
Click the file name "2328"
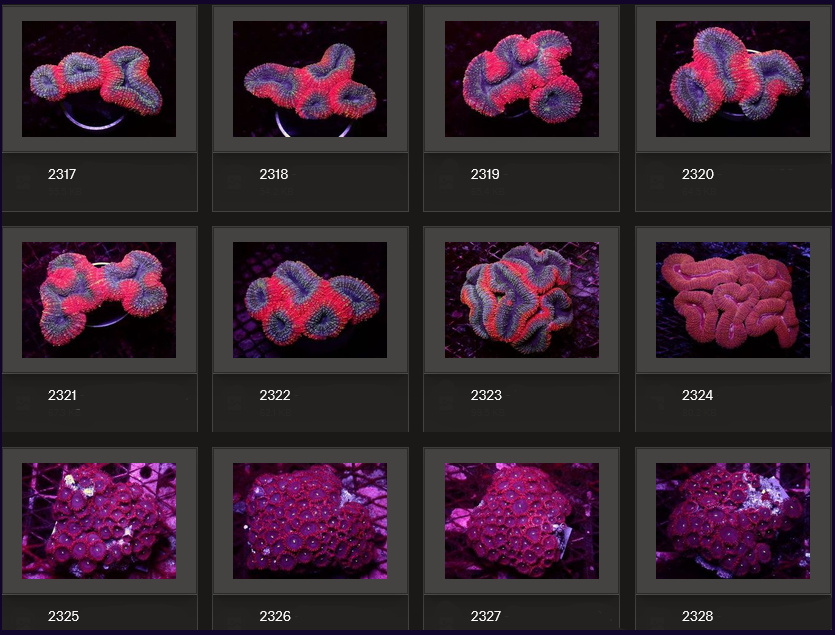698,616
